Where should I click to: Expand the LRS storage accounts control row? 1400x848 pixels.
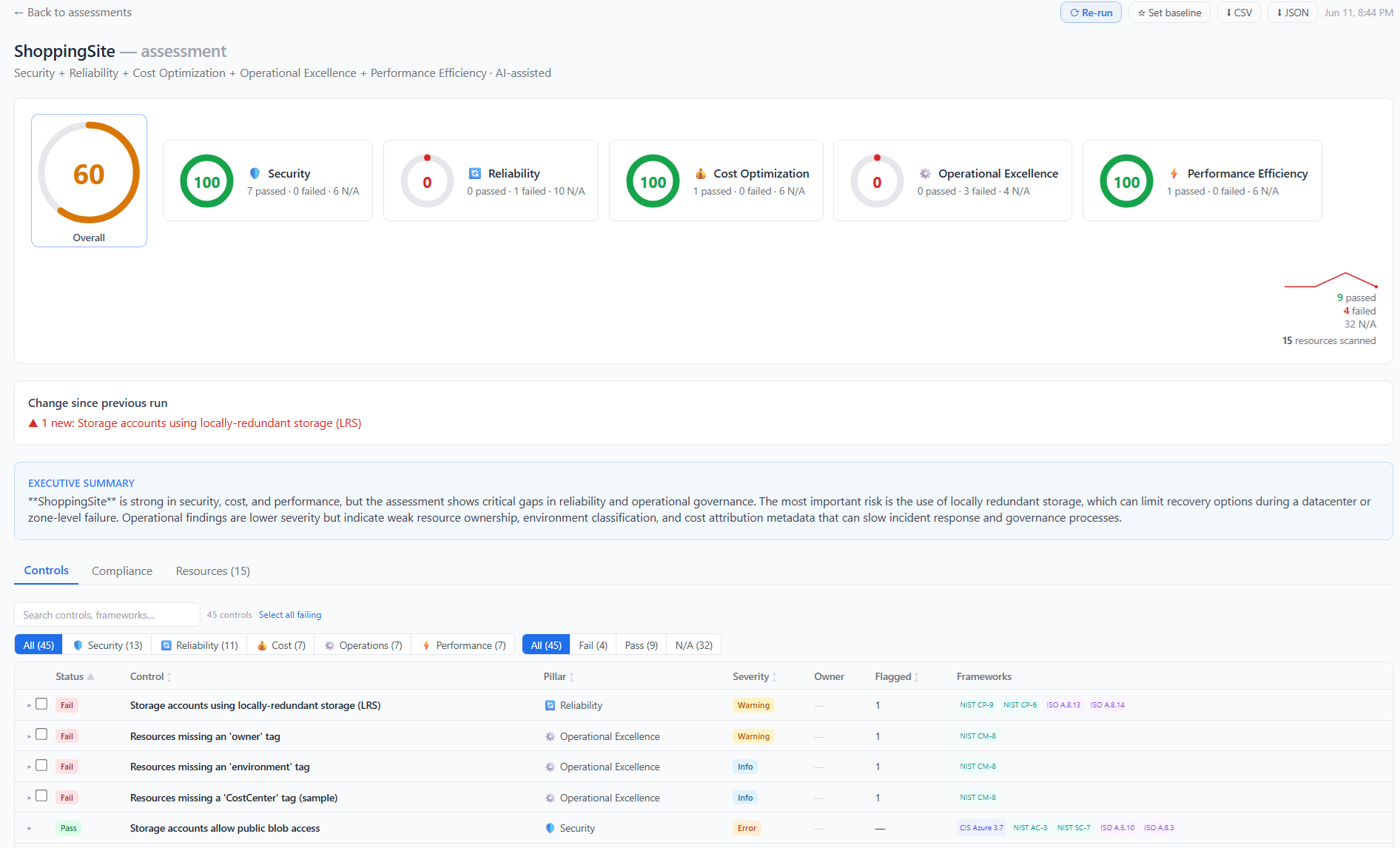[29, 705]
